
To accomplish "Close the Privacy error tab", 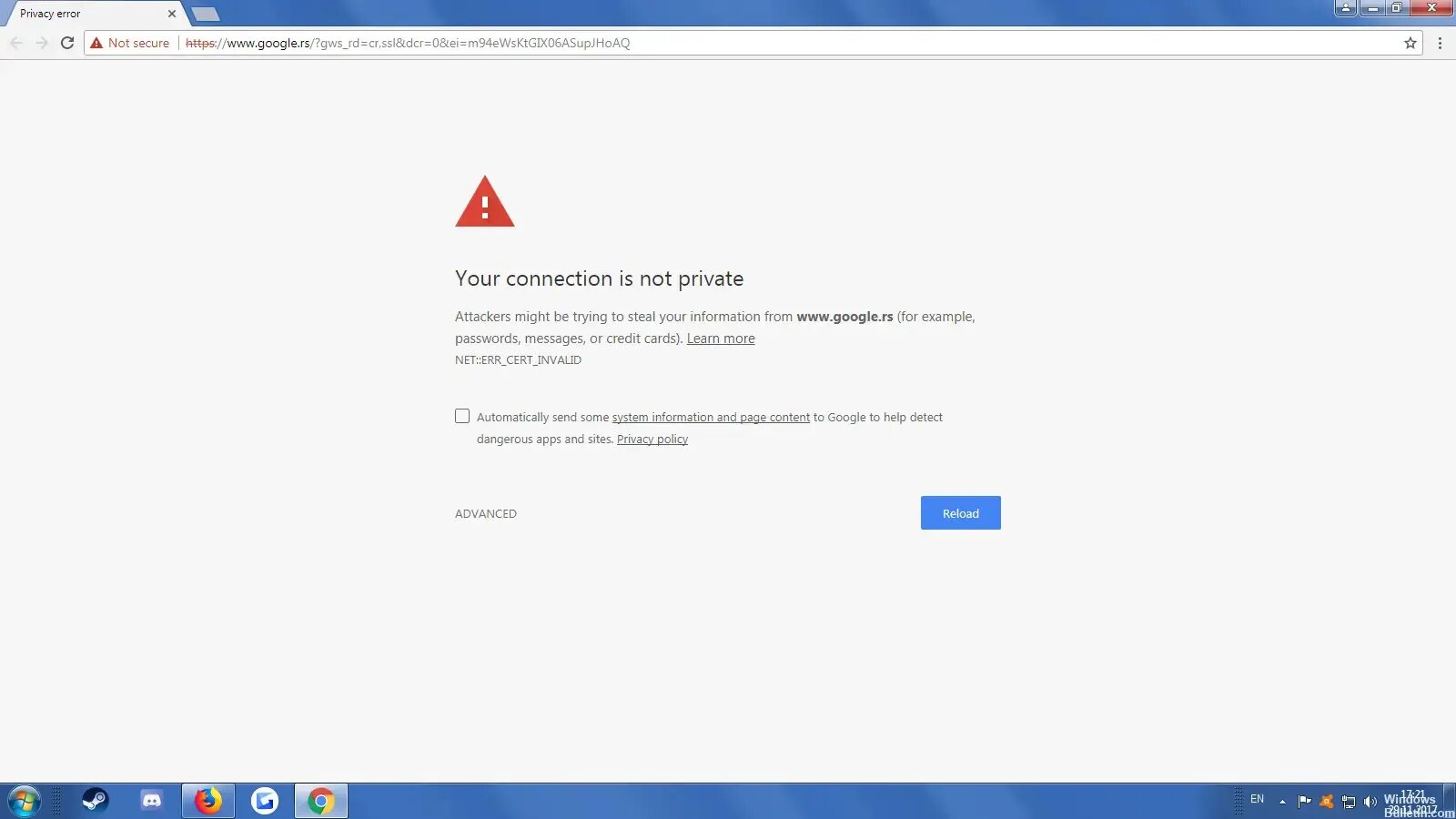I will pos(172,14).
